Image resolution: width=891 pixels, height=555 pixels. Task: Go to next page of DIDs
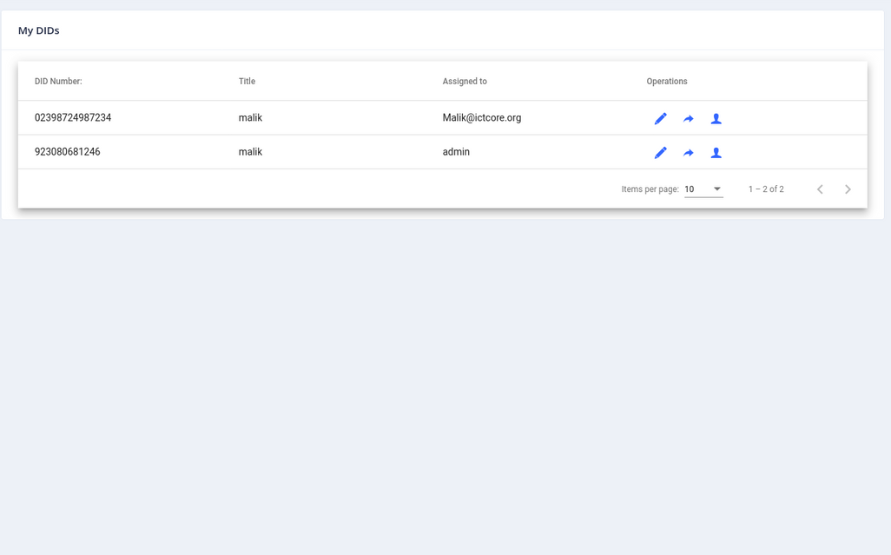point(847,189)
